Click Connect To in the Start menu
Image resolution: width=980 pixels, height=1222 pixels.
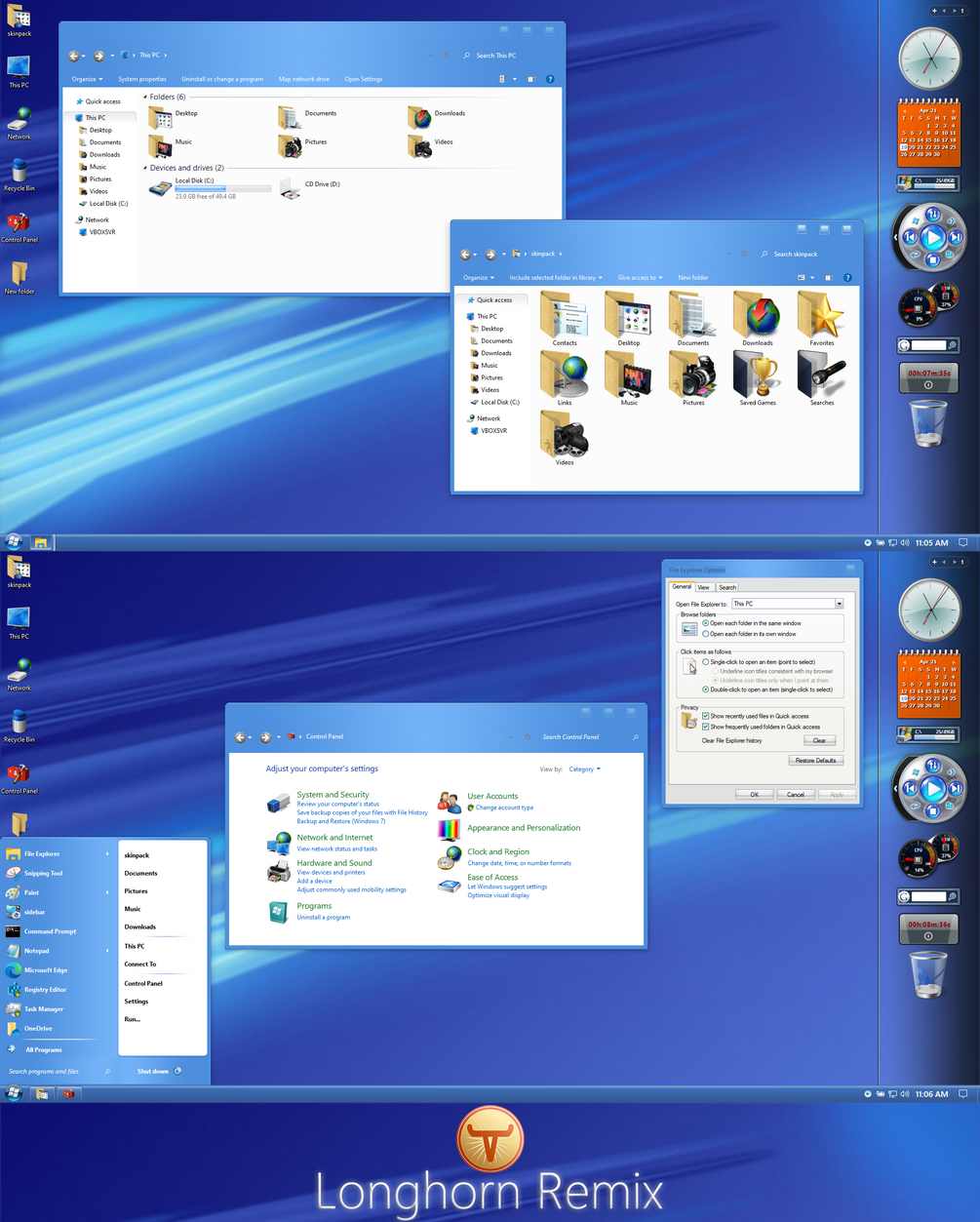pos(140,964)
